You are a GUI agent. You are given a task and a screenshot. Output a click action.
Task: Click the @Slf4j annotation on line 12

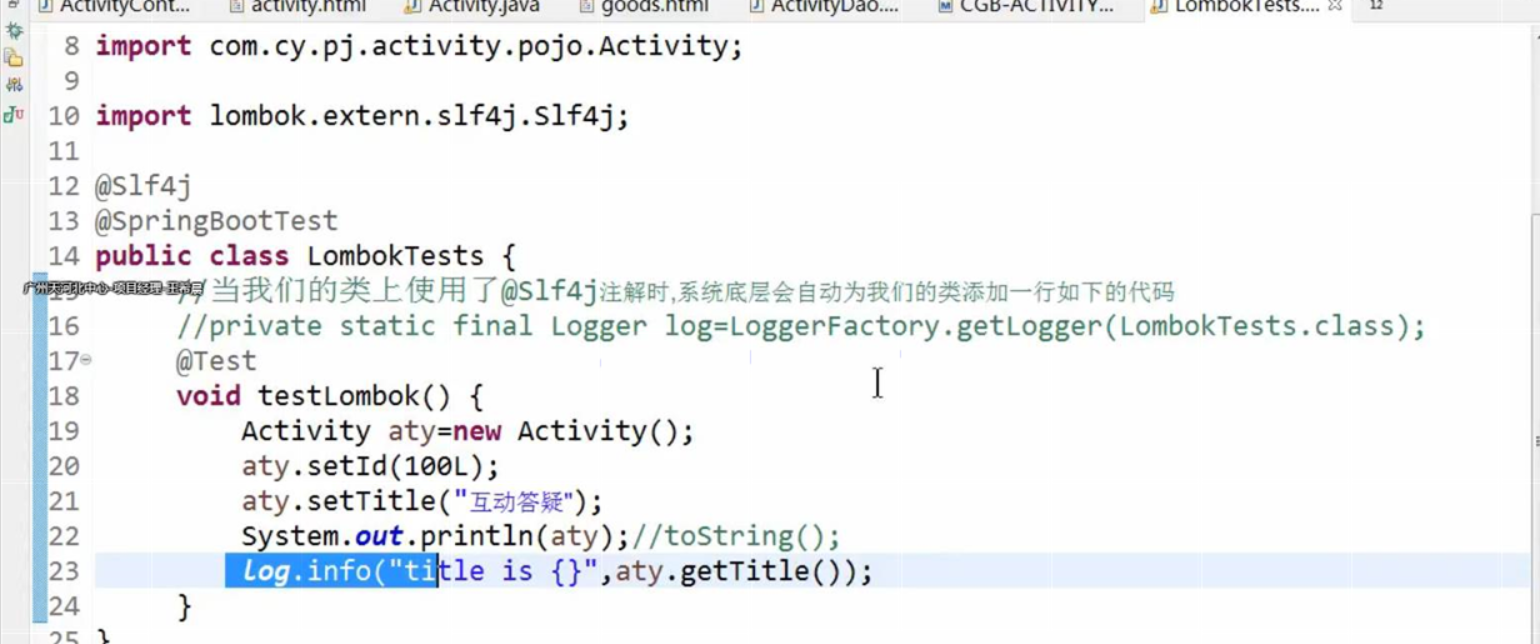pyautogui.click(x=143, y=186)
